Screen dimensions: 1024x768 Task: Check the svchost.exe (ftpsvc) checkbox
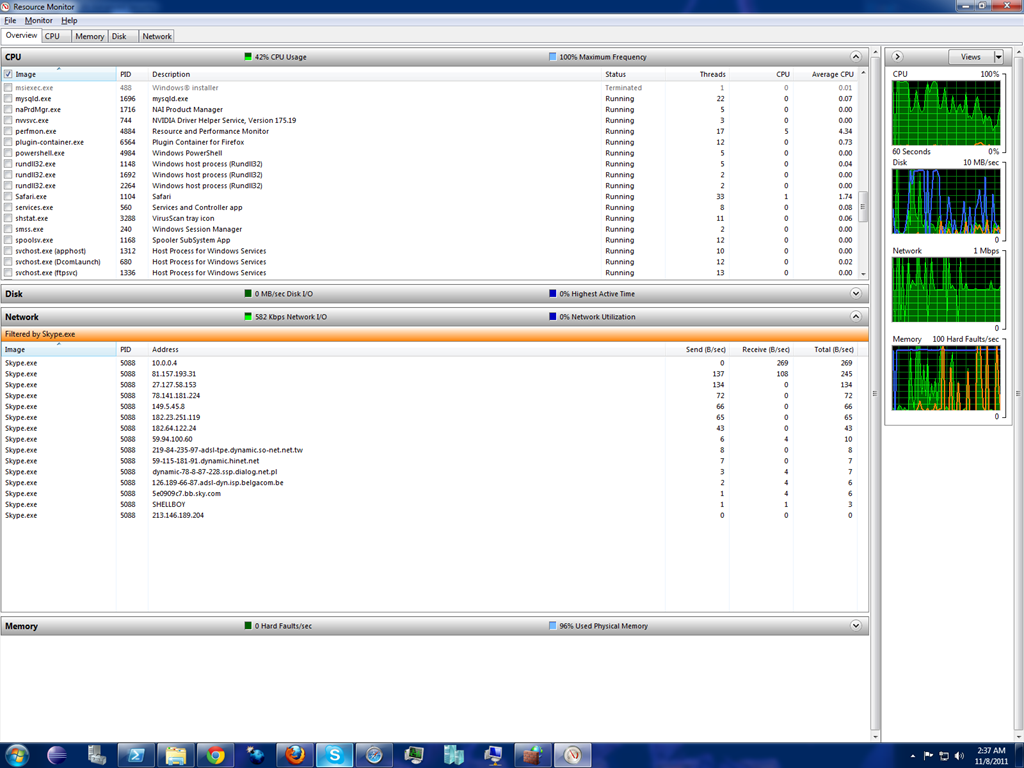8,273
